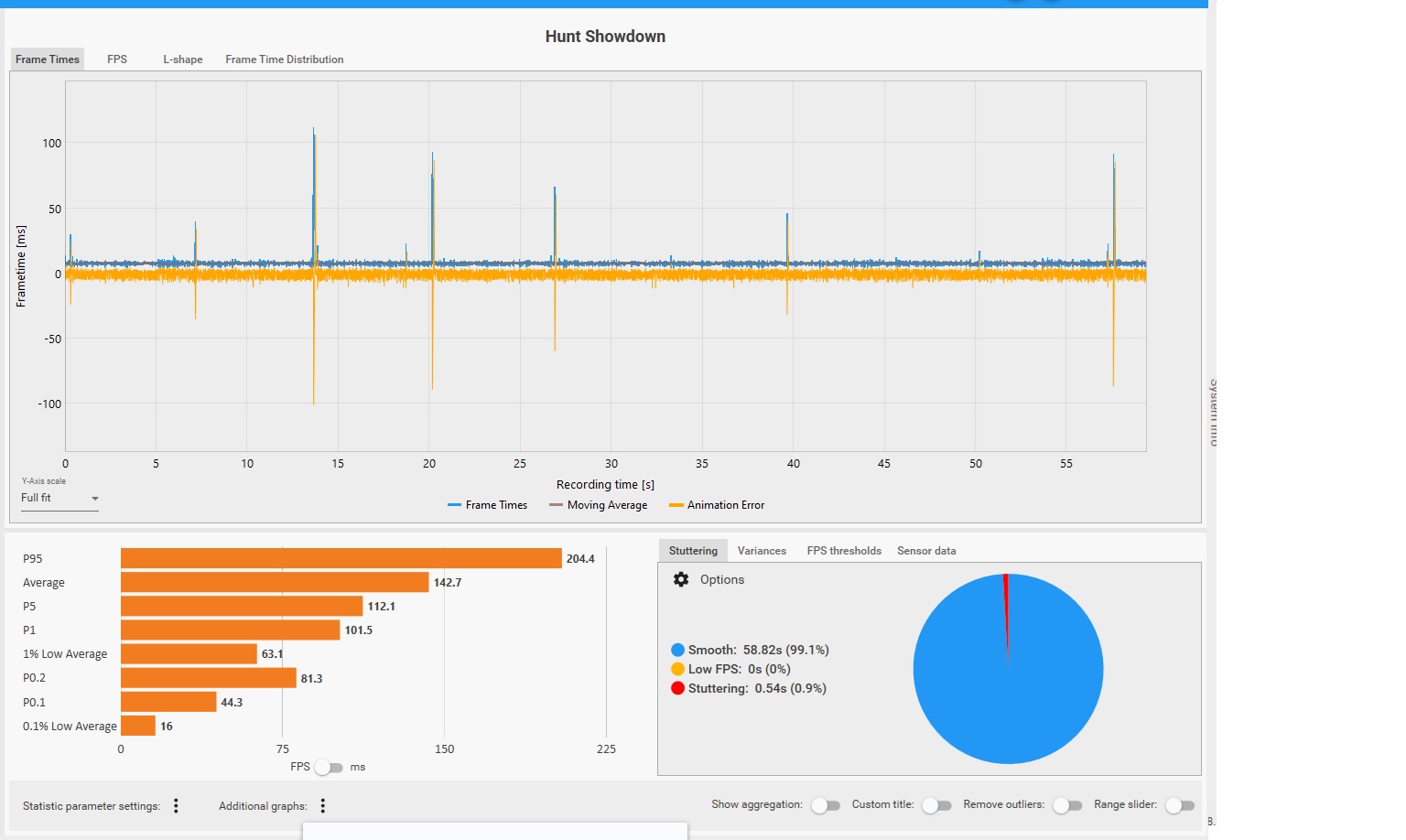Enable the Range slider switch

click(1180, 805)
